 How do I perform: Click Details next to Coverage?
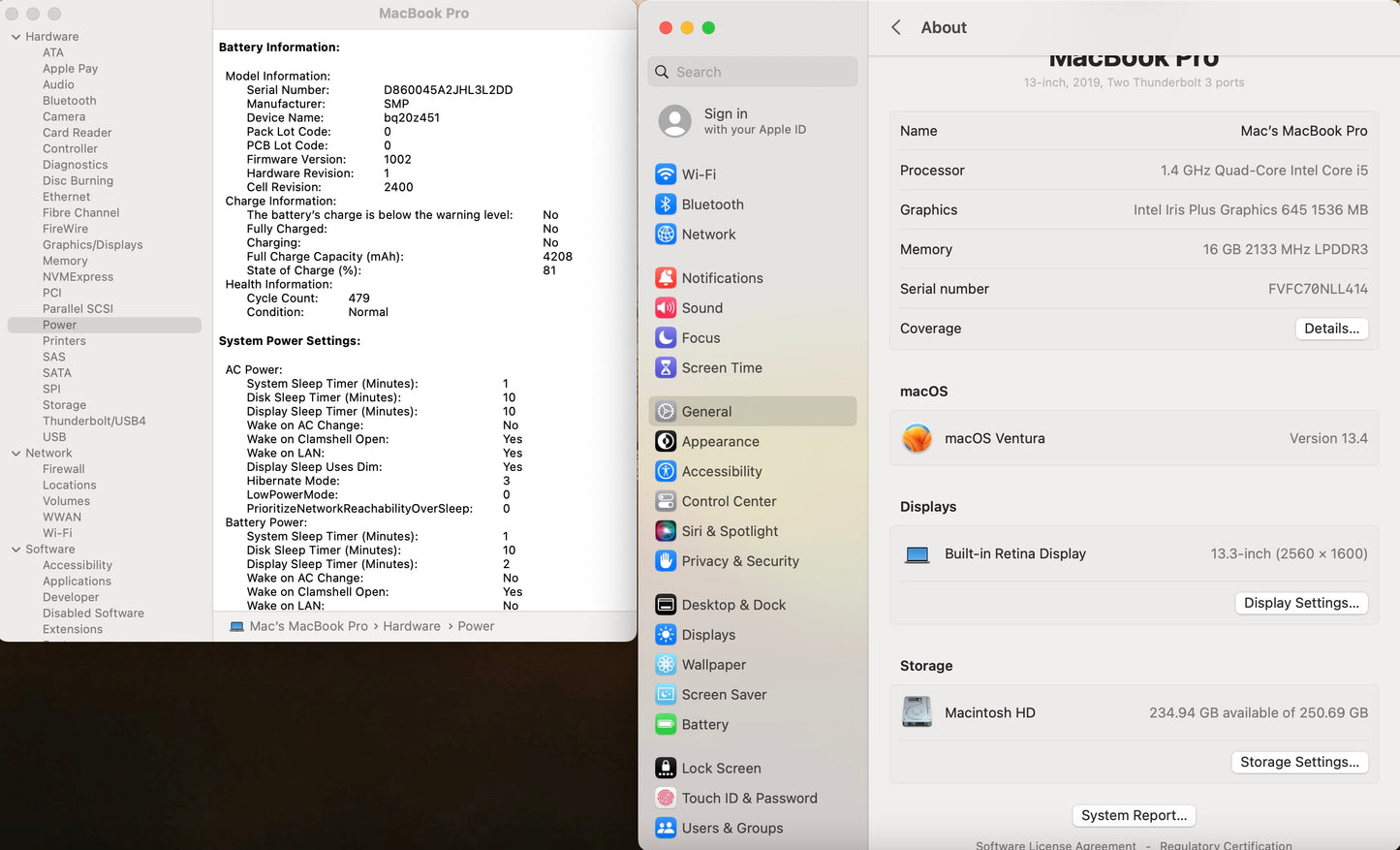click(1331, 329)
